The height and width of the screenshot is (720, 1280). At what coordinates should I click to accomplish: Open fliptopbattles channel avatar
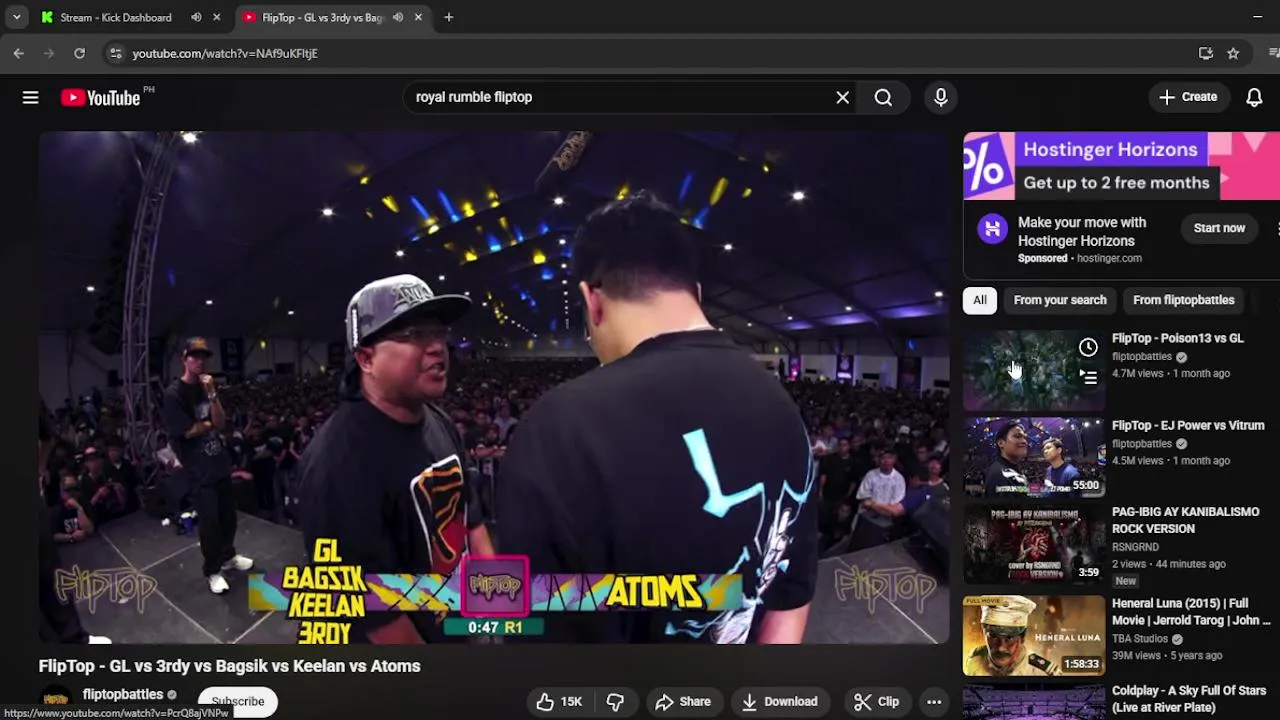pos(56,699)
